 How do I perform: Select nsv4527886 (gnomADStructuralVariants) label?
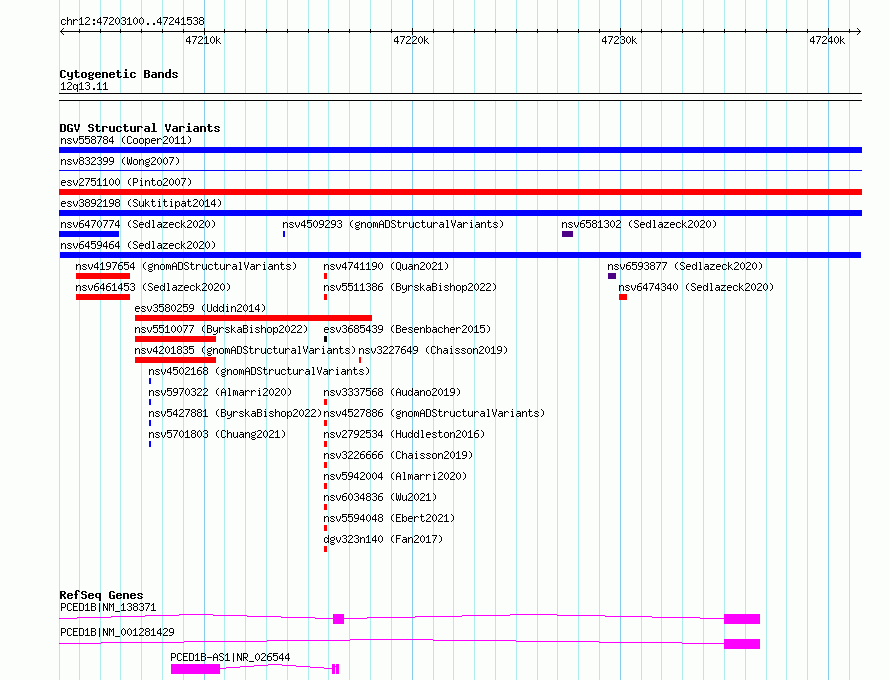[x=434, y=413]
